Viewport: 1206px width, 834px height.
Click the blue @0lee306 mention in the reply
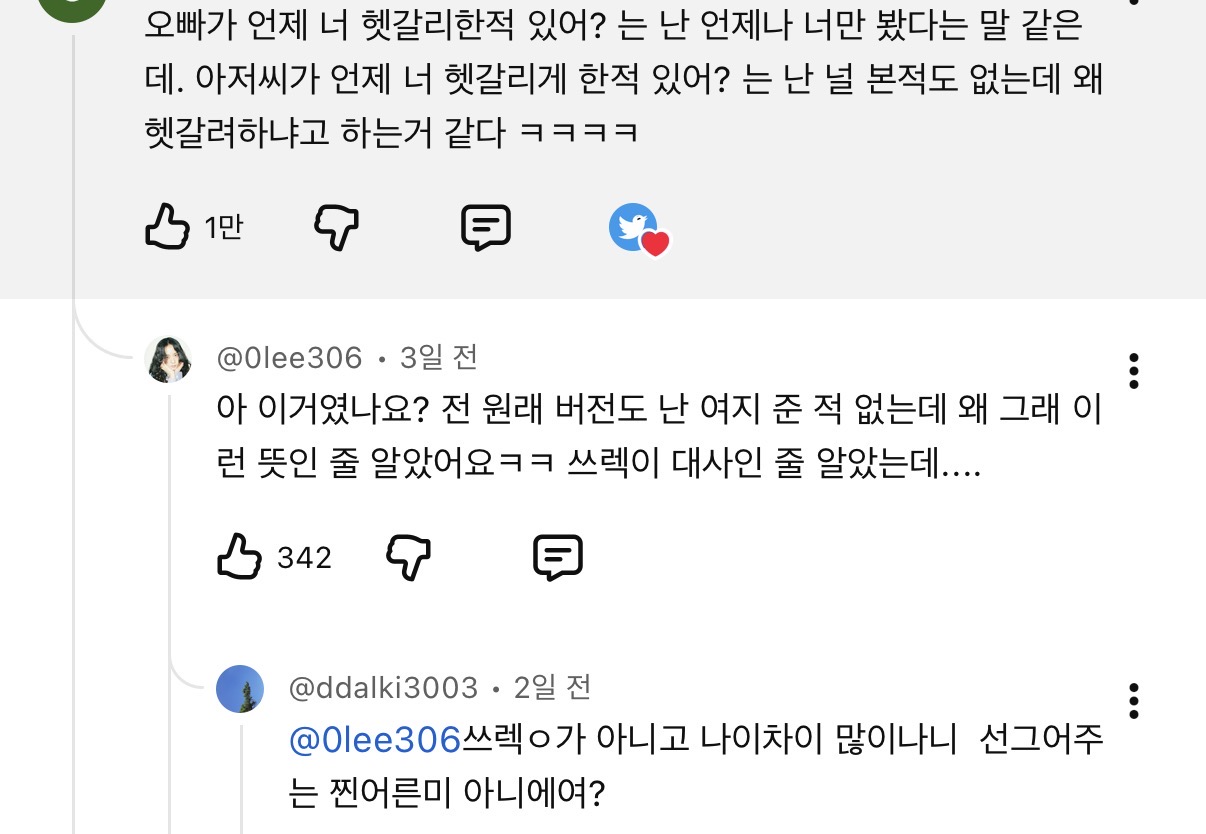374,741
